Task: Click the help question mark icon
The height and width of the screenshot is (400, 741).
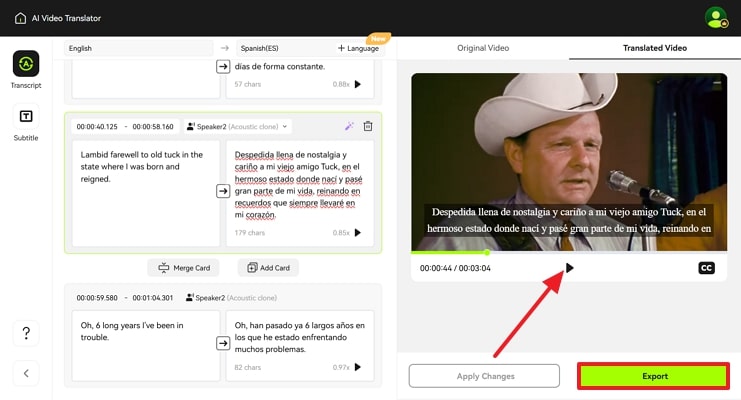Action: tap(26, 333)
